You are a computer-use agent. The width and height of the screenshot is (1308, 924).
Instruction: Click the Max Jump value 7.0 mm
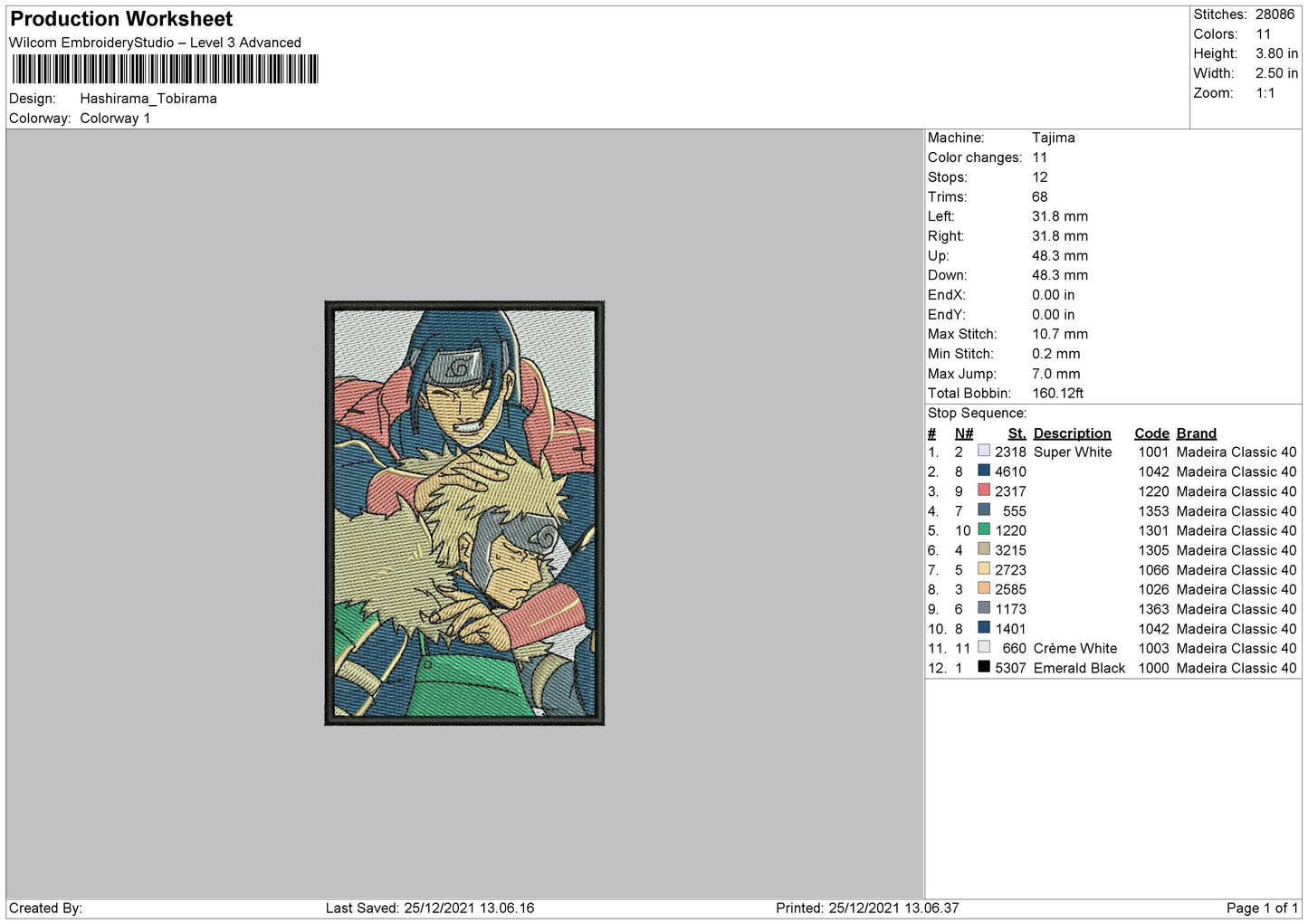(1056, 374)
